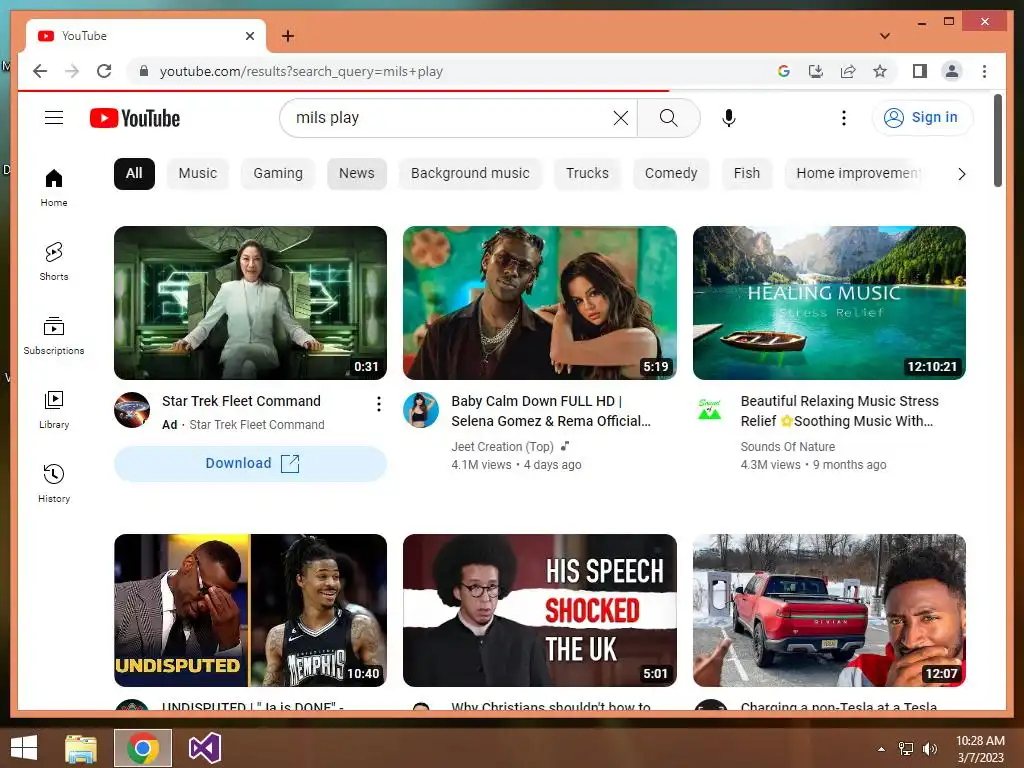Screen dimensions: 1024x768
Task: Click the taskbar volume speaker icon
Action: pyautogui.click(x=930, y=748)
